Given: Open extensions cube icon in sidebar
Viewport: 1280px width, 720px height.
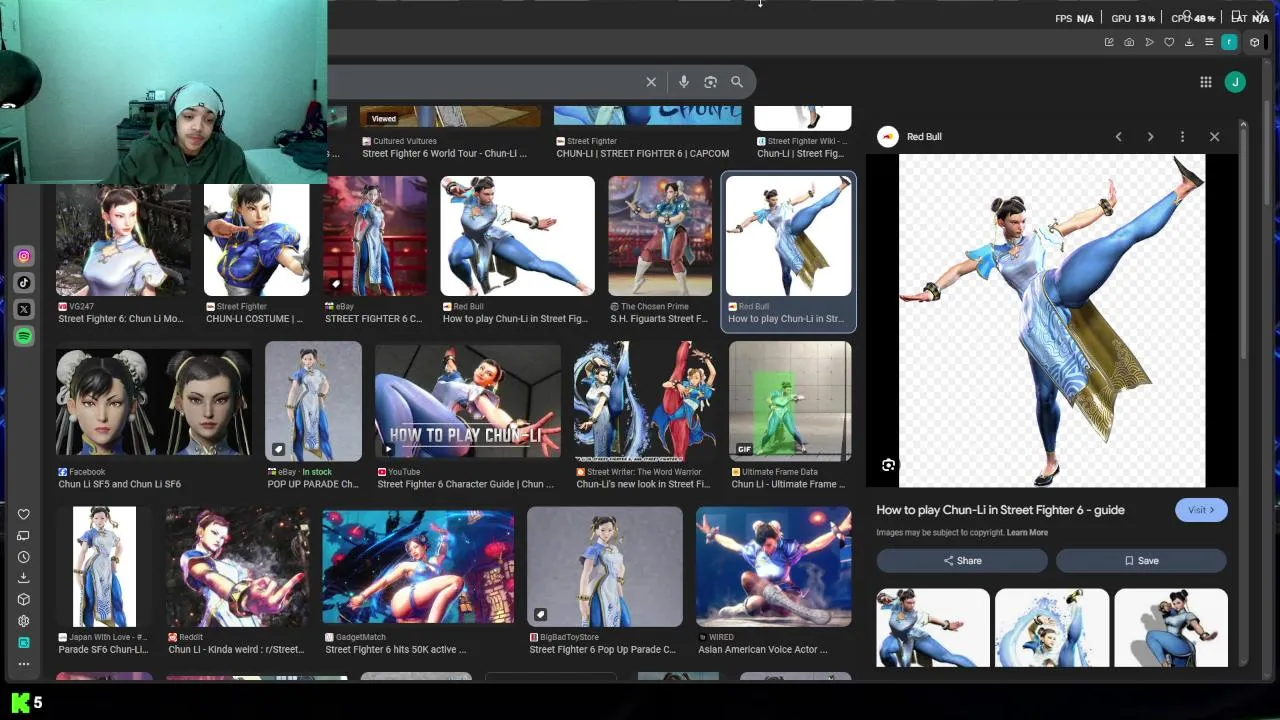Looking at the screenshot, I should [24, 600].
